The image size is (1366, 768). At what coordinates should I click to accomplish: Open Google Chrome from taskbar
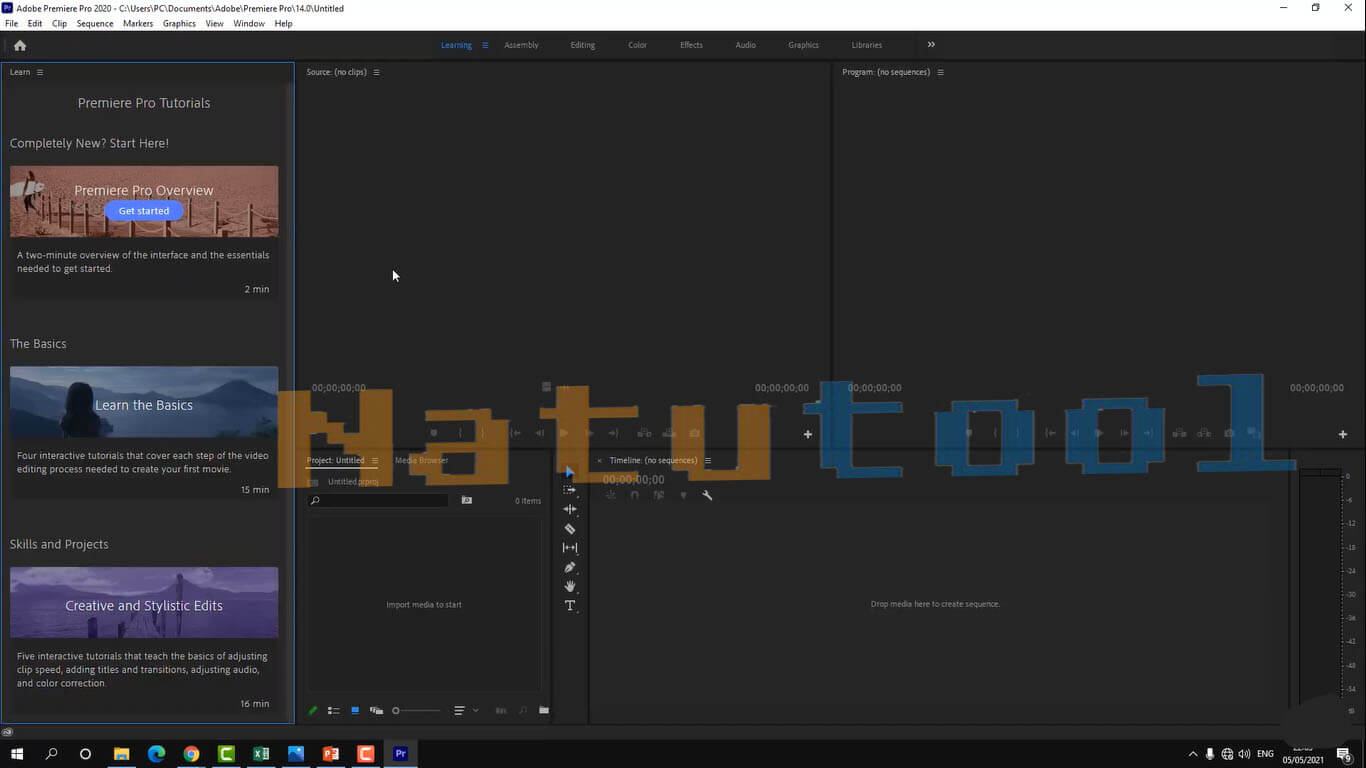coord(191,754)
